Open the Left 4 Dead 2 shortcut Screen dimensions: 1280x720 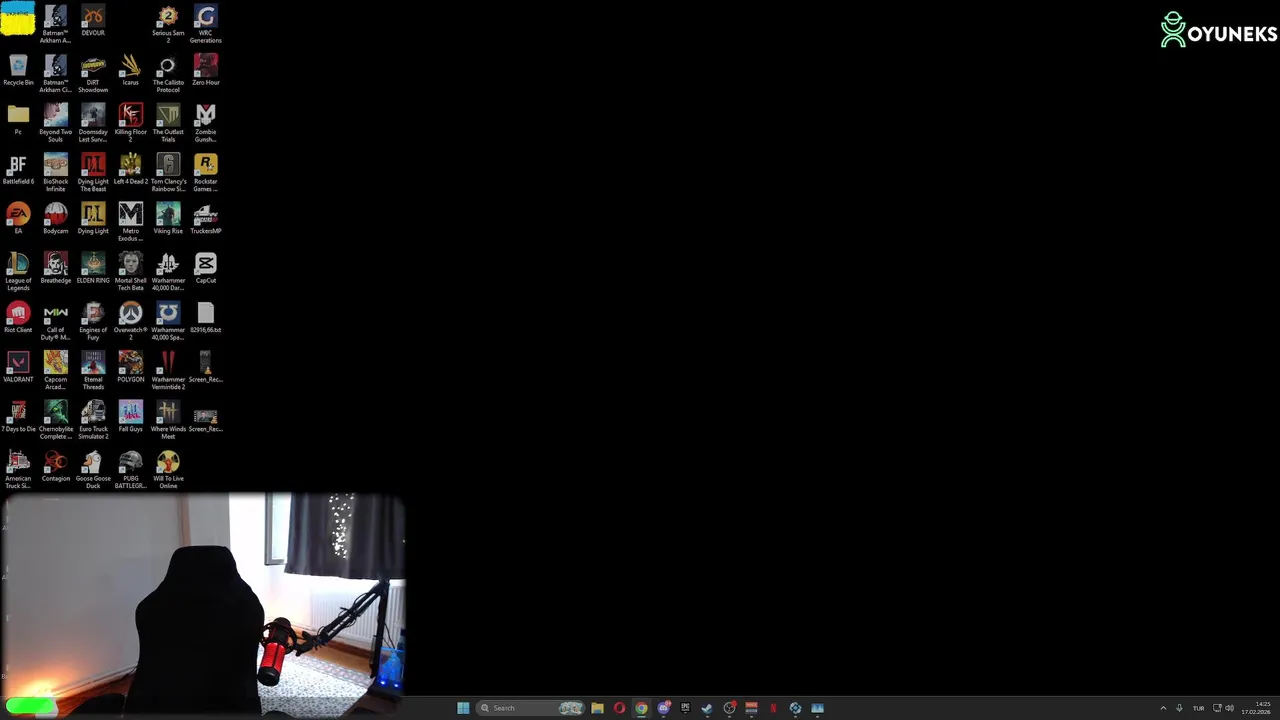[130, 169]
